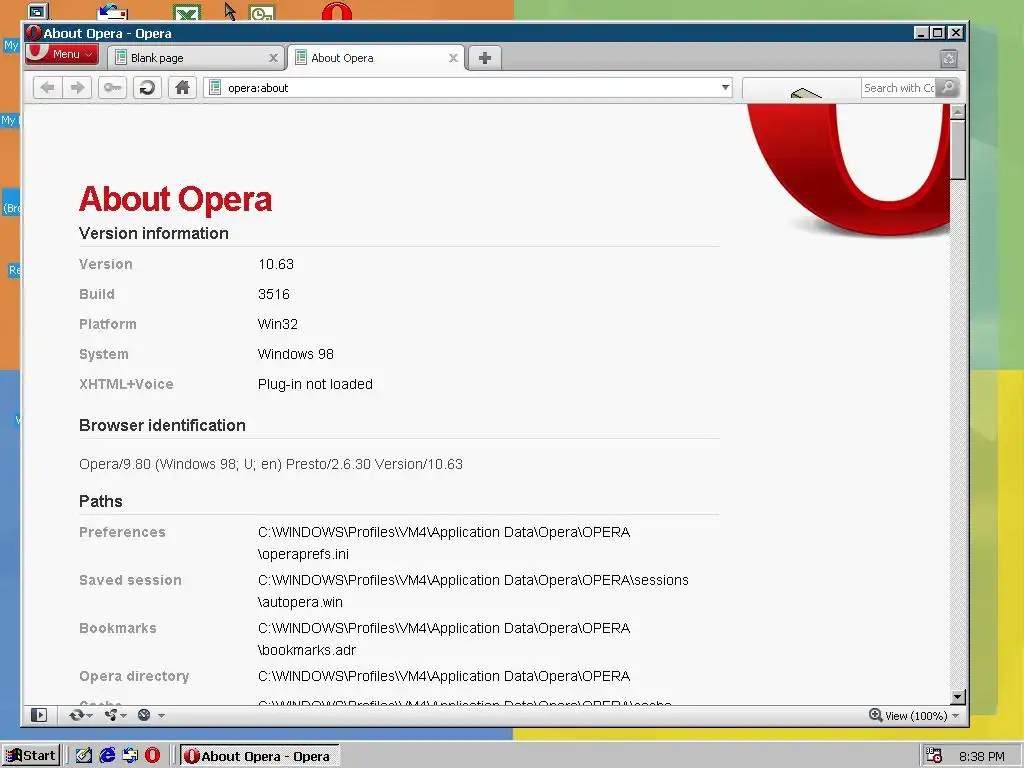Screen dimensions: 1024x768
Task: Click the Show Desktop quick launch icon
Action: [84, 756]
